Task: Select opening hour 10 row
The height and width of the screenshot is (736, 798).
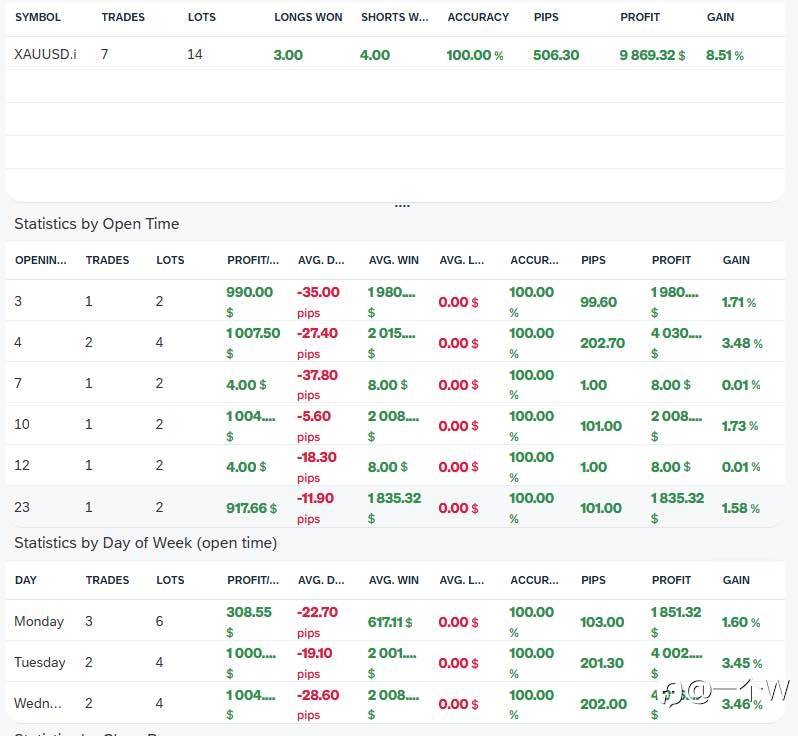Action: coord(395,424)
